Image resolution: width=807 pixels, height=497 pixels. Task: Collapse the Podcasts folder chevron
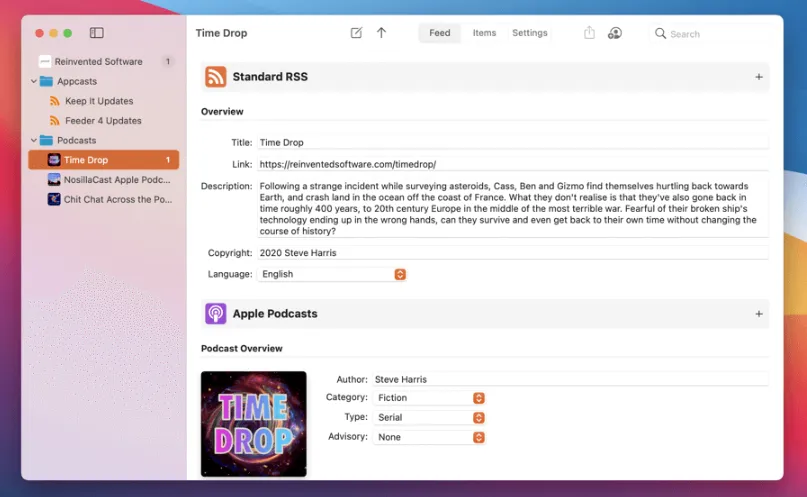coord(33,140)
